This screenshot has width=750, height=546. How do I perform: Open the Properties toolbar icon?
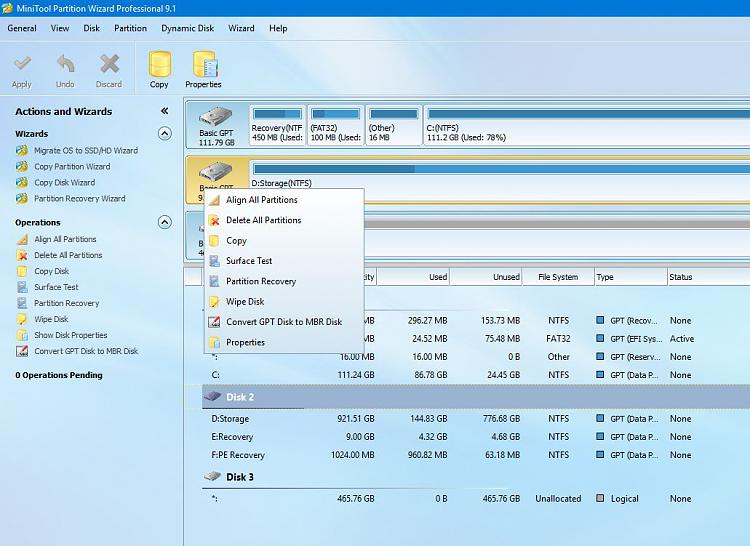pyautogui.click(x=205, y=64)
